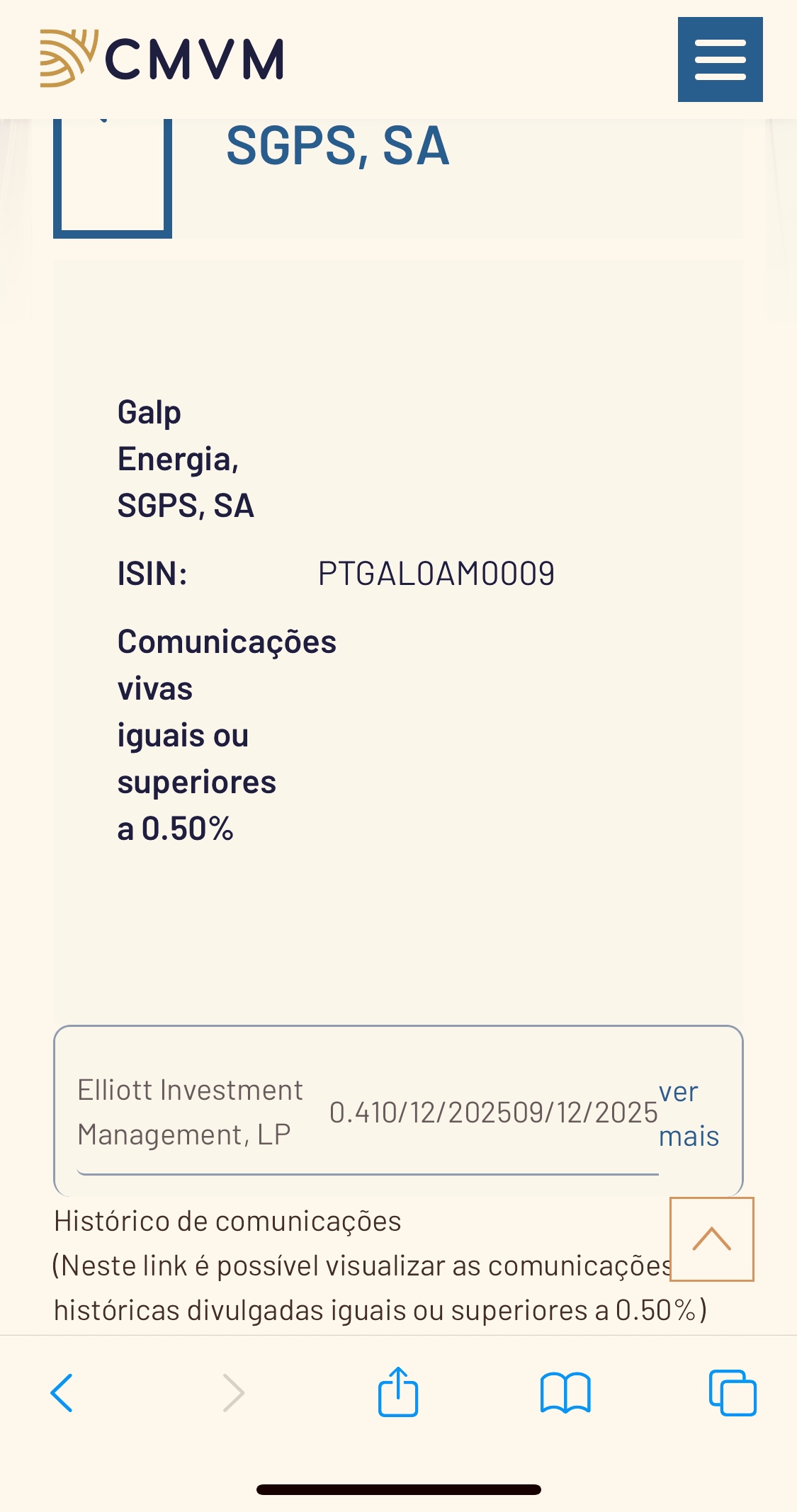Show open Safari tabs
Screen dimensions: 797x1512
tap(732, 1392)
